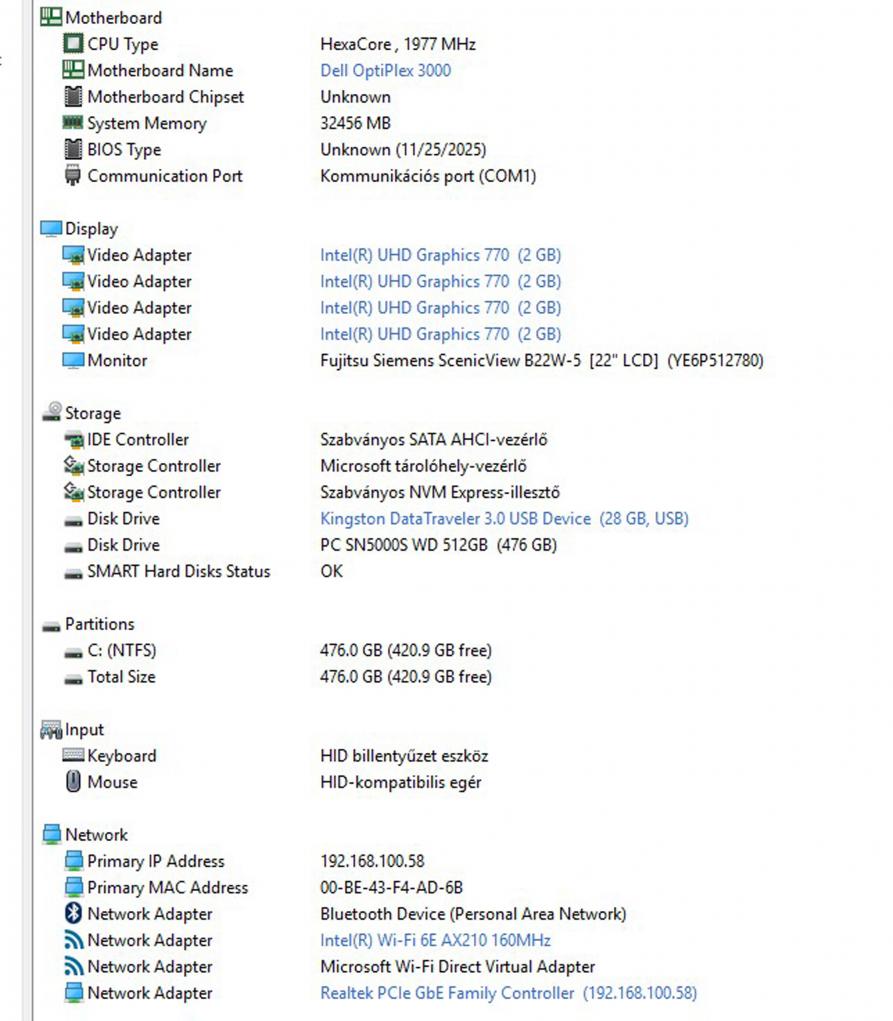Image resolution: width=893 pixels, height=1021 pixels.
Task: Open the Intel Wi-Fi 6E AX210 link
Action: pyautogui.click(x=435, y=941)
